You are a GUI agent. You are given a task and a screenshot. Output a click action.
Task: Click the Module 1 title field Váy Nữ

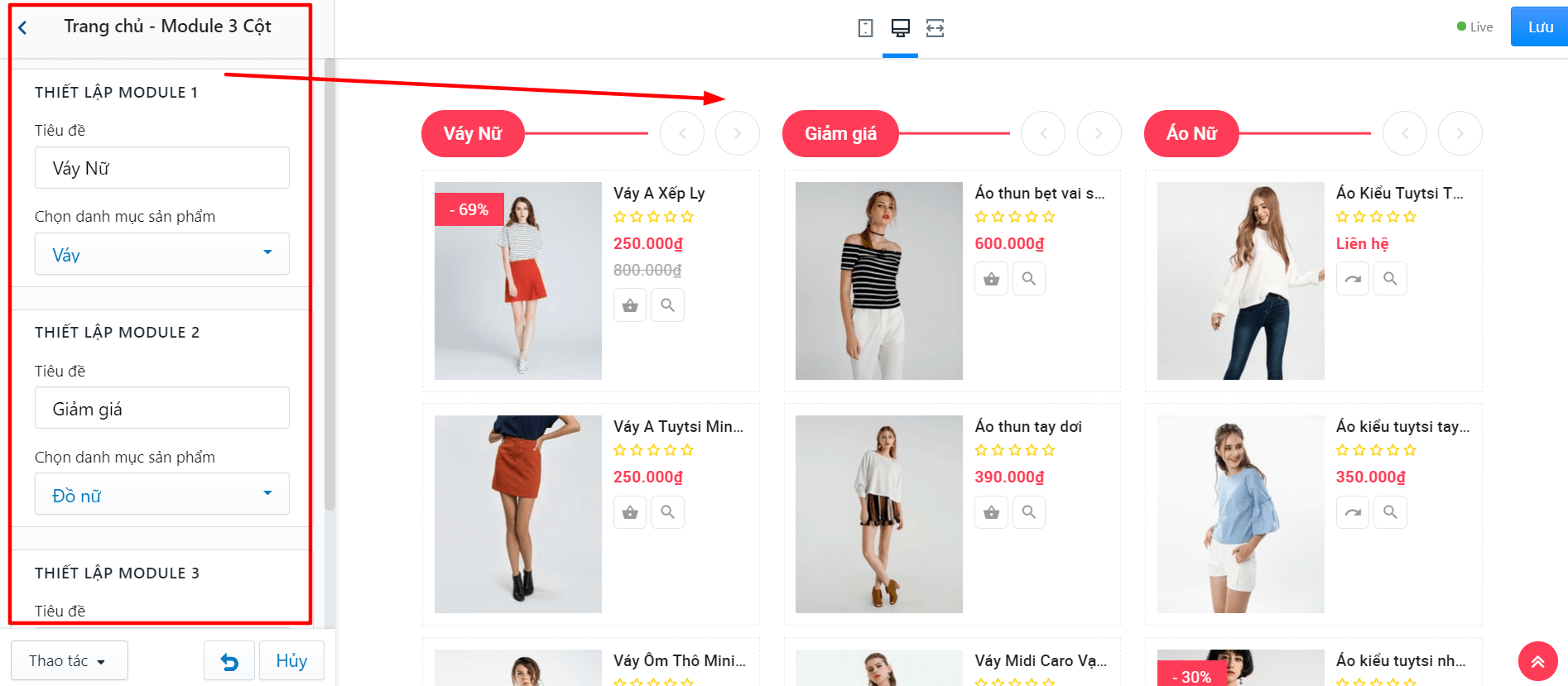(162, 168)
